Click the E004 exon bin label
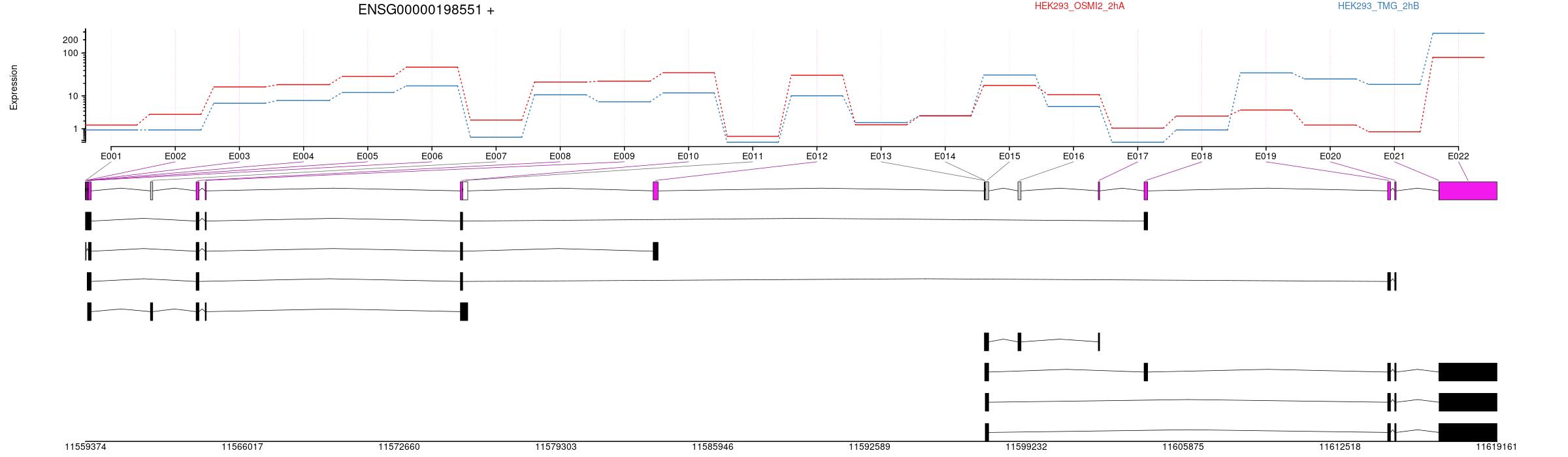 coord(303,156)
